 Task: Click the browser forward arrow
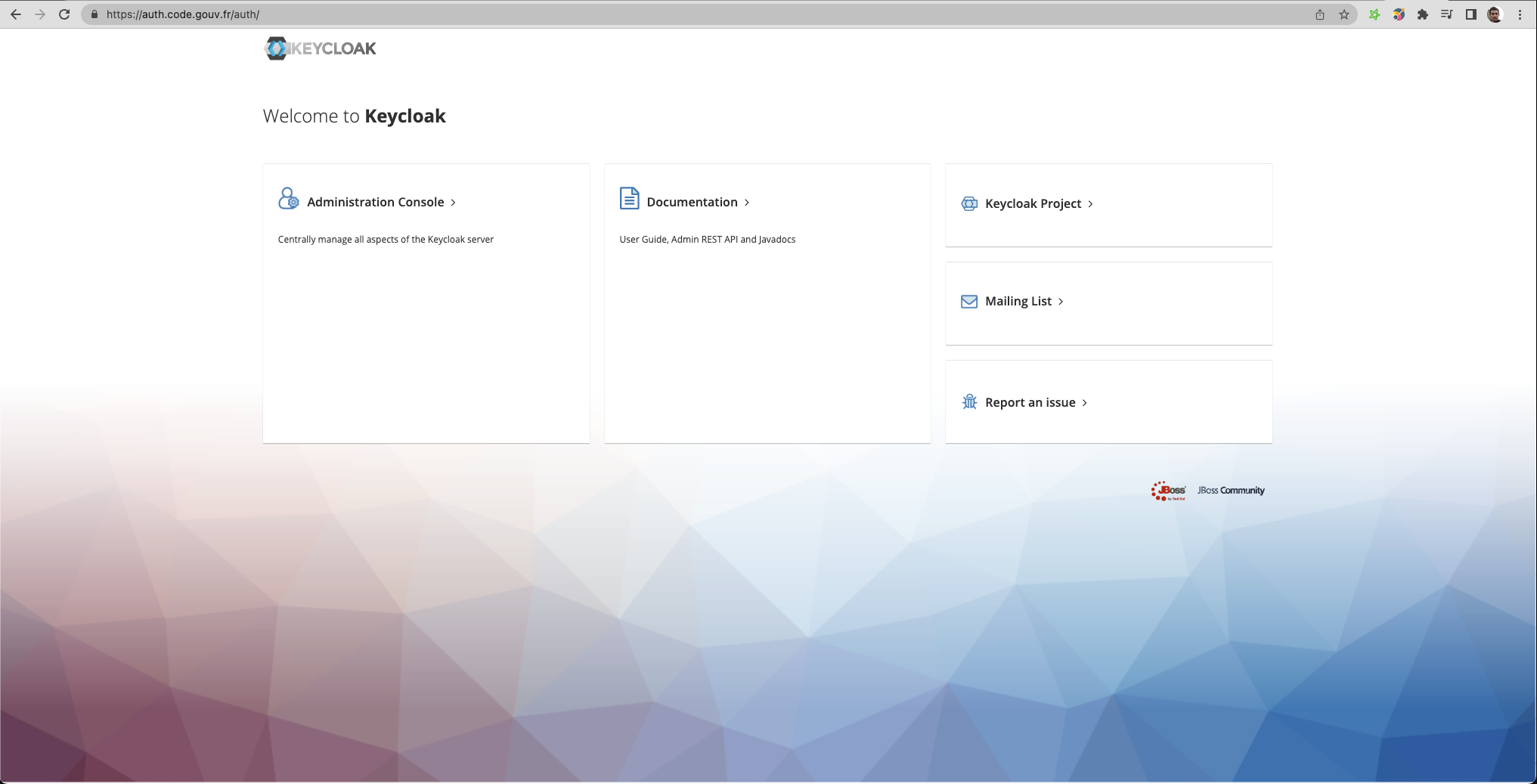pos(40,14)
